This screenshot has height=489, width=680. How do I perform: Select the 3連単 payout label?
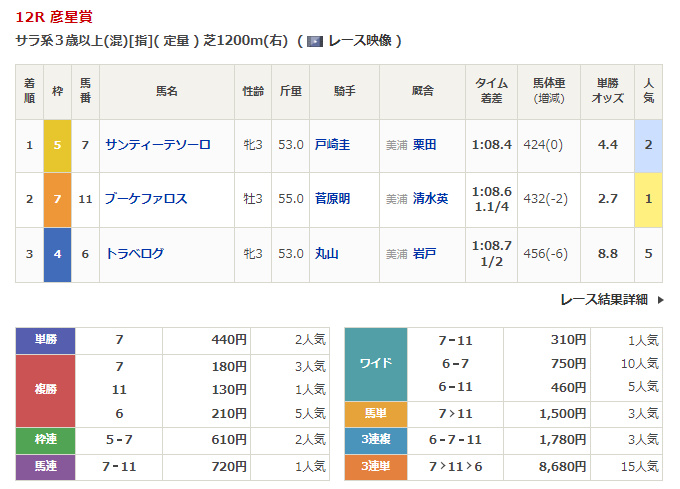375,466
